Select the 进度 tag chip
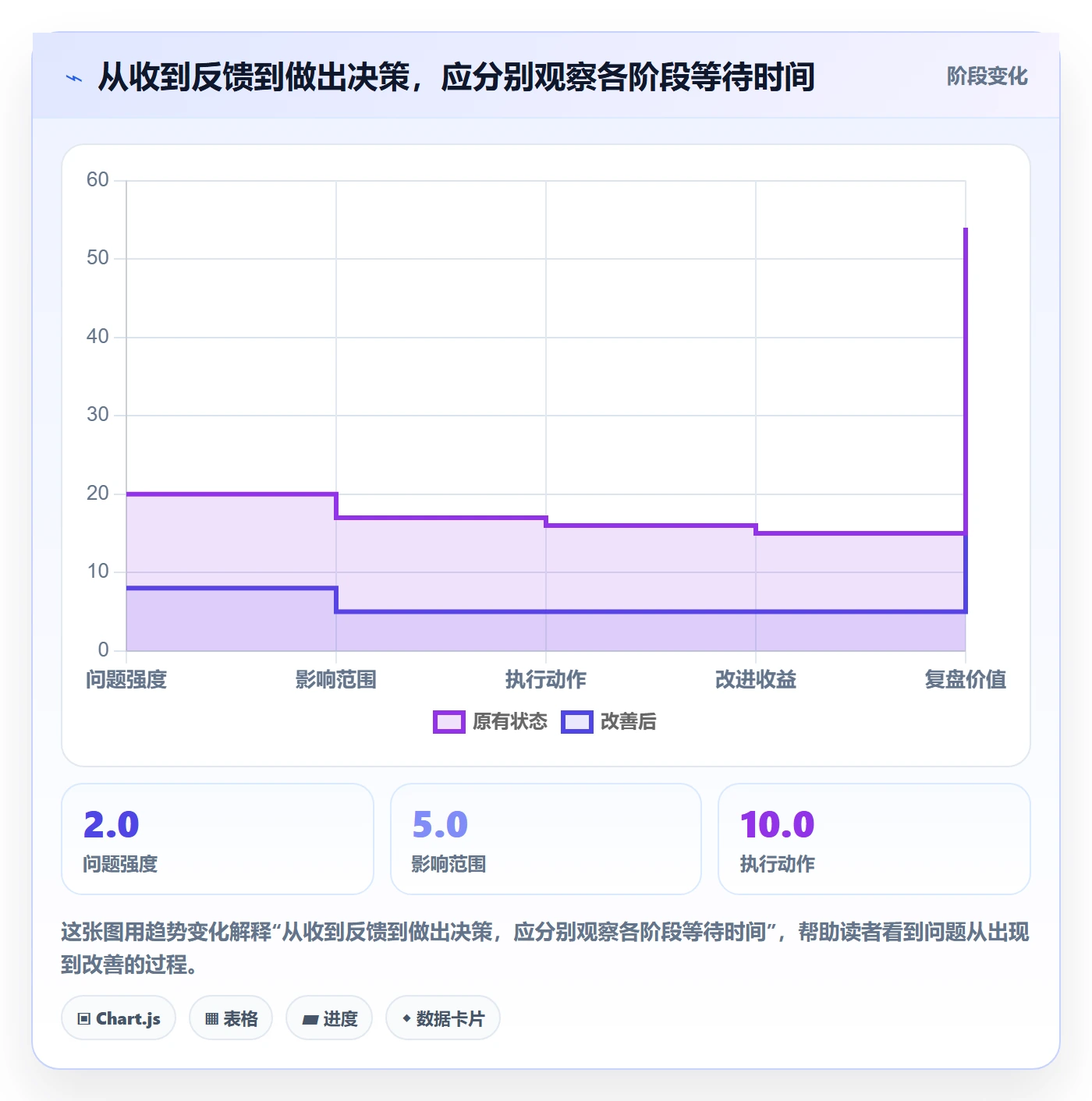 pyautogui.click(x=329, y=1018)
